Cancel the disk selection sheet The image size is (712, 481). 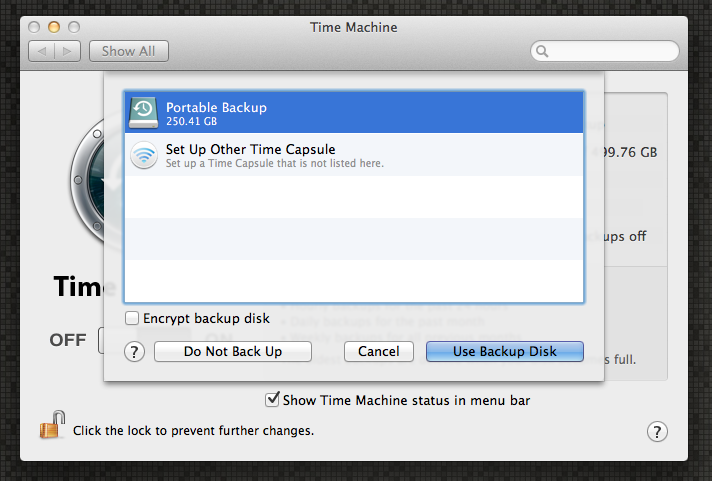pyautogui.click(x=379, y=352)
